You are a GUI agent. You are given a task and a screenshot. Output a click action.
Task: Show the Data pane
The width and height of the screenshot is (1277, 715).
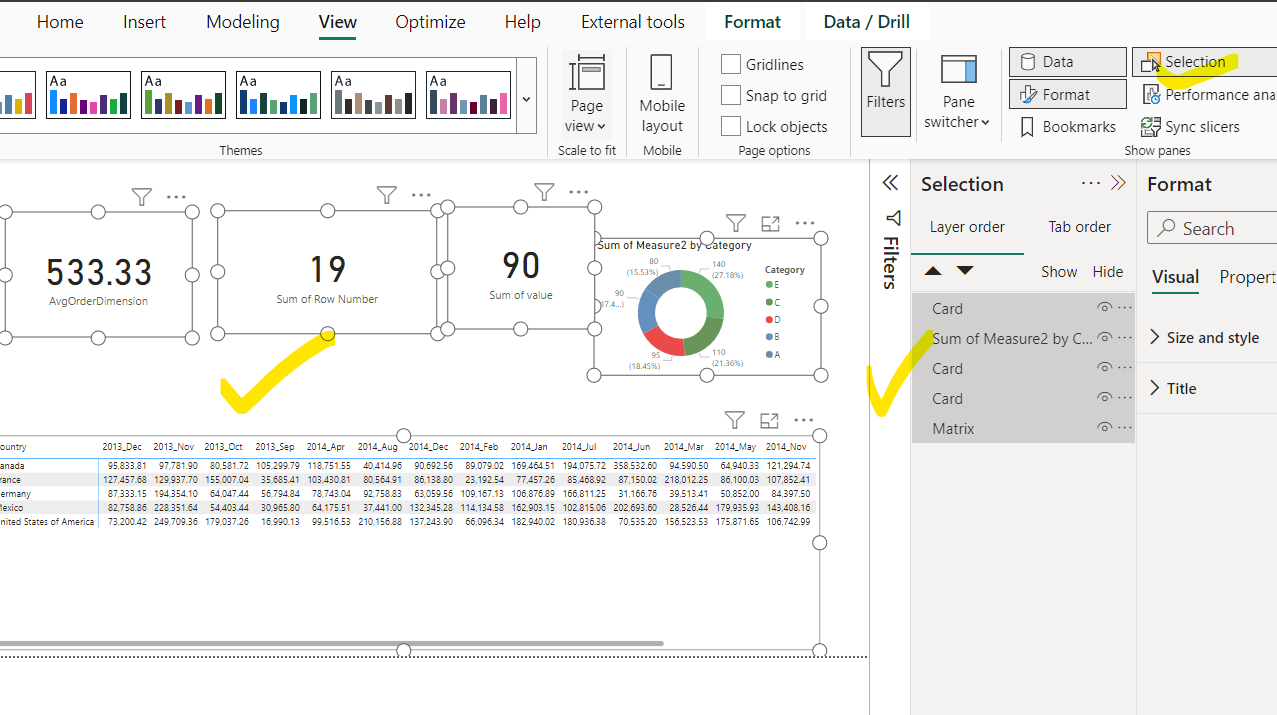(1067, 62)
